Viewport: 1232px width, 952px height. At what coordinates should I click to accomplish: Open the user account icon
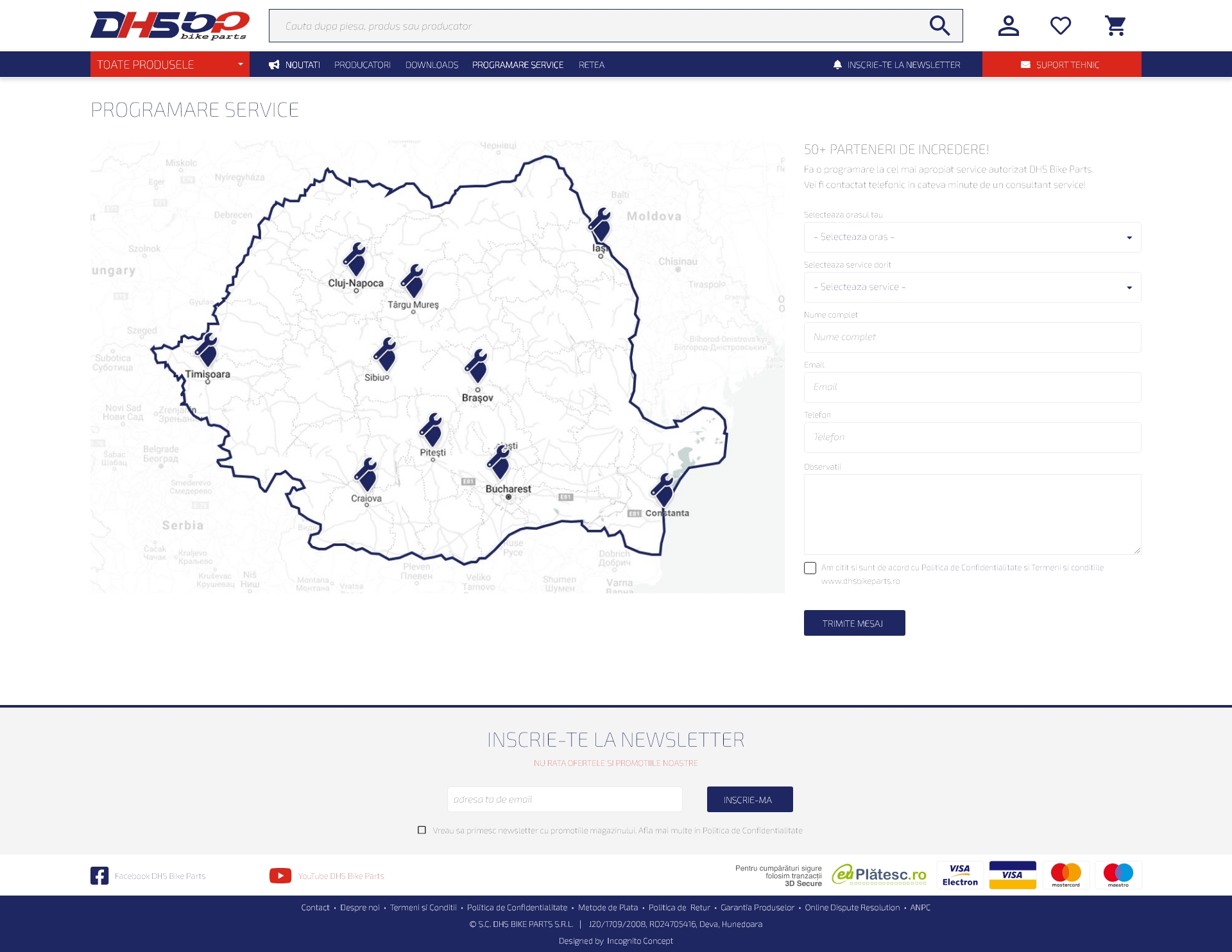click(1008, 26)
